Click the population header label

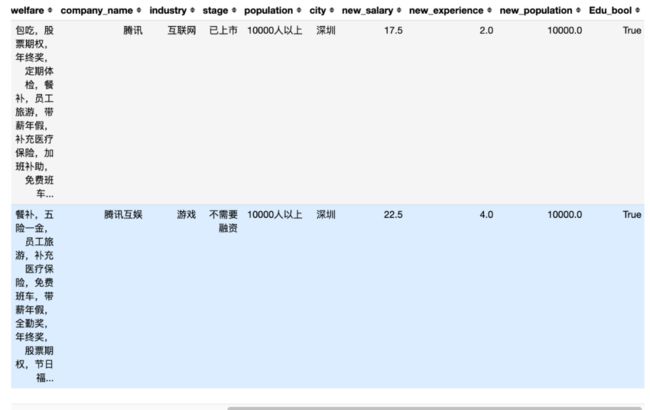tap(268, 10)
